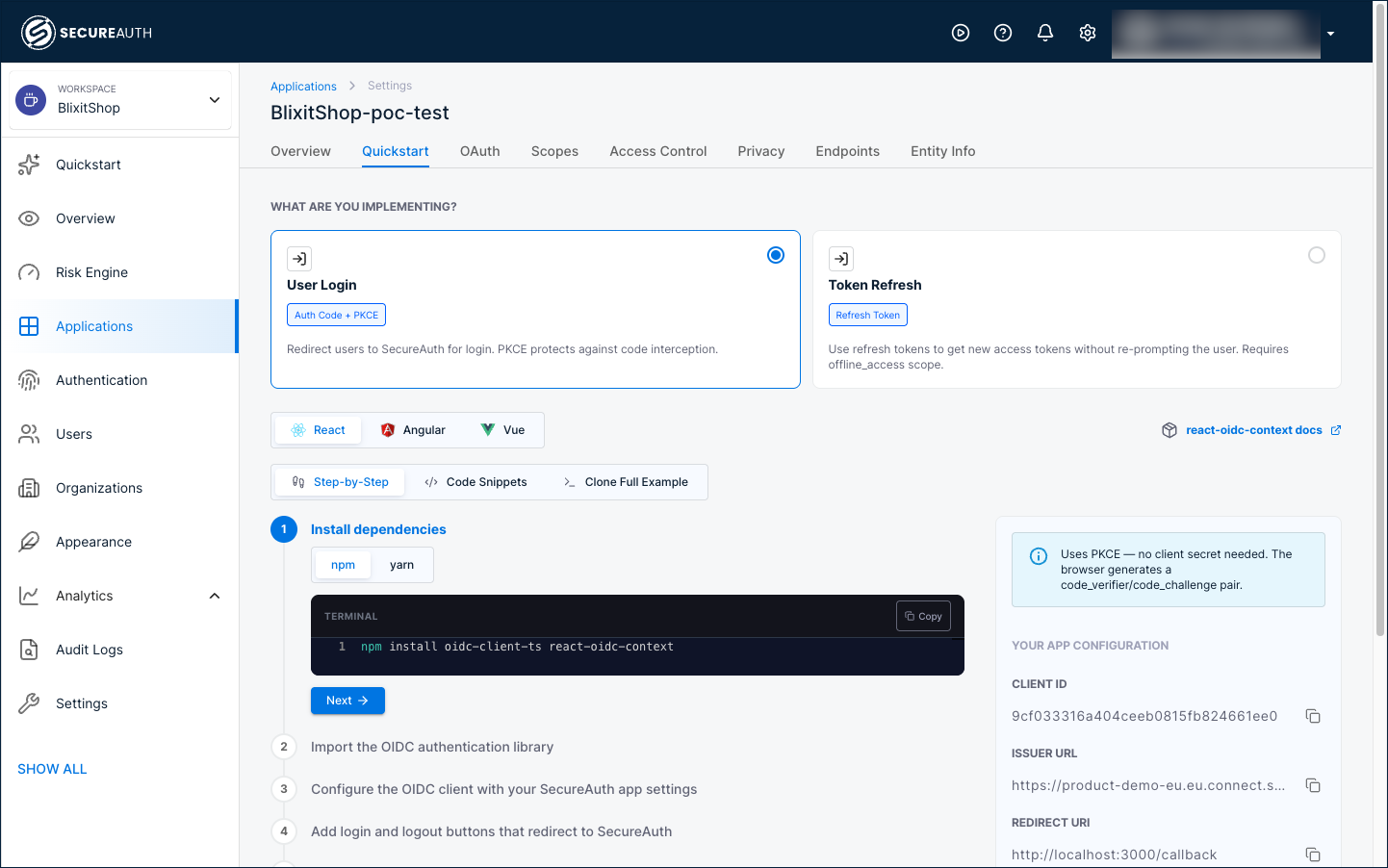Select the Angular framework option
Viewport: 1388px width, 868px height.
[413, 430]
